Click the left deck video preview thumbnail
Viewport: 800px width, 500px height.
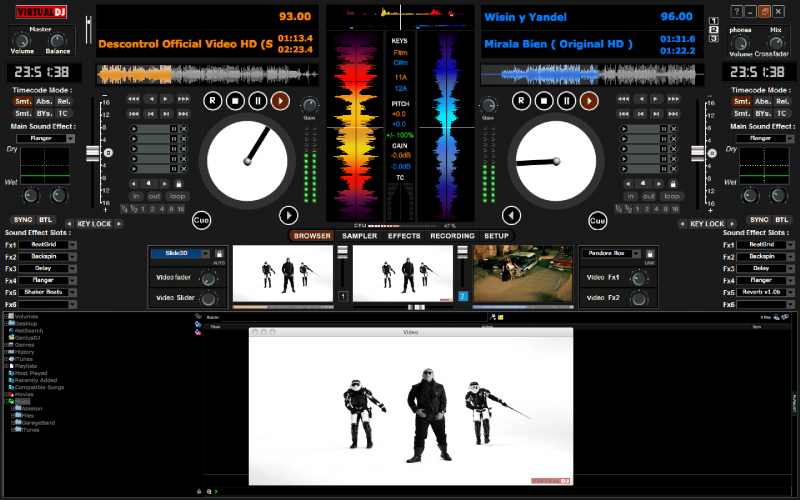[283, 274]
